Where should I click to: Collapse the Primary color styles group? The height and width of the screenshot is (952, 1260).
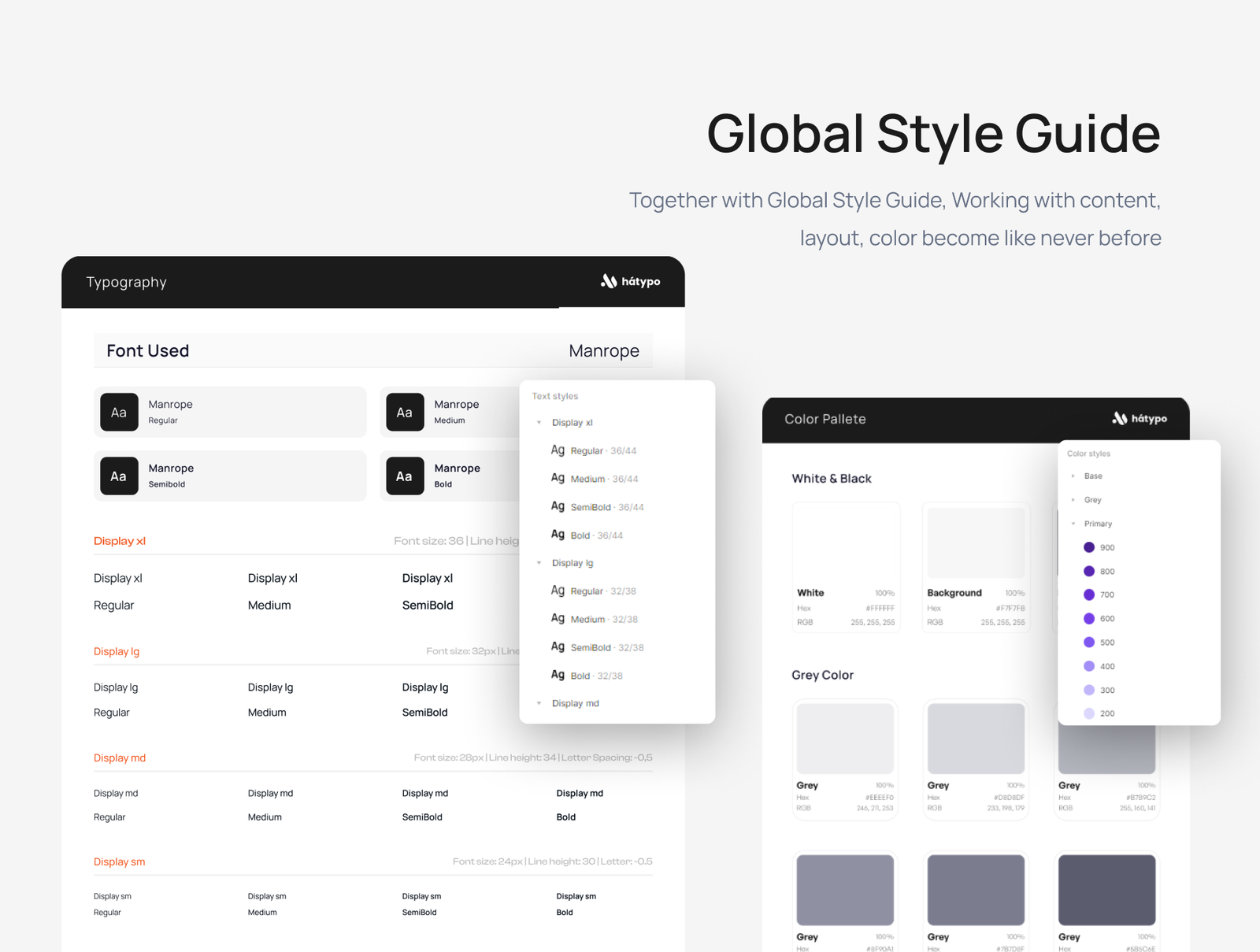1073,524
